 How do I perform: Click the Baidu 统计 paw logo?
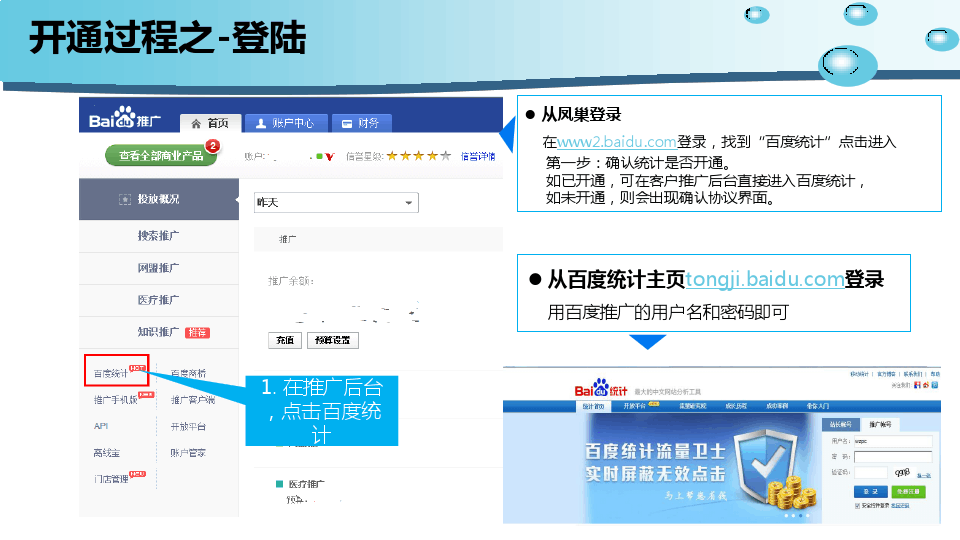click(600, 388)
